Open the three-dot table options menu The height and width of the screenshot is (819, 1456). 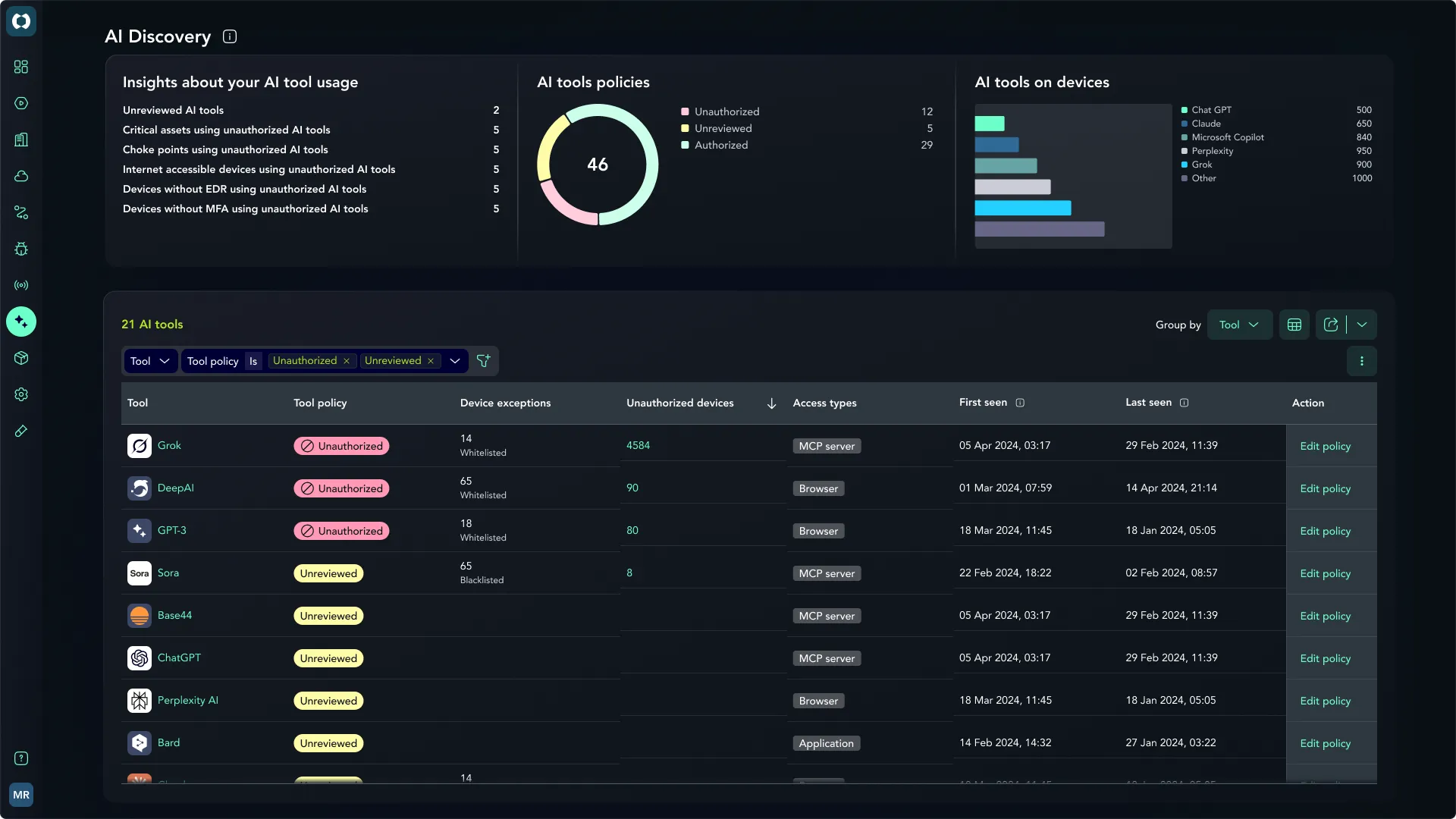click(1362, 361)
